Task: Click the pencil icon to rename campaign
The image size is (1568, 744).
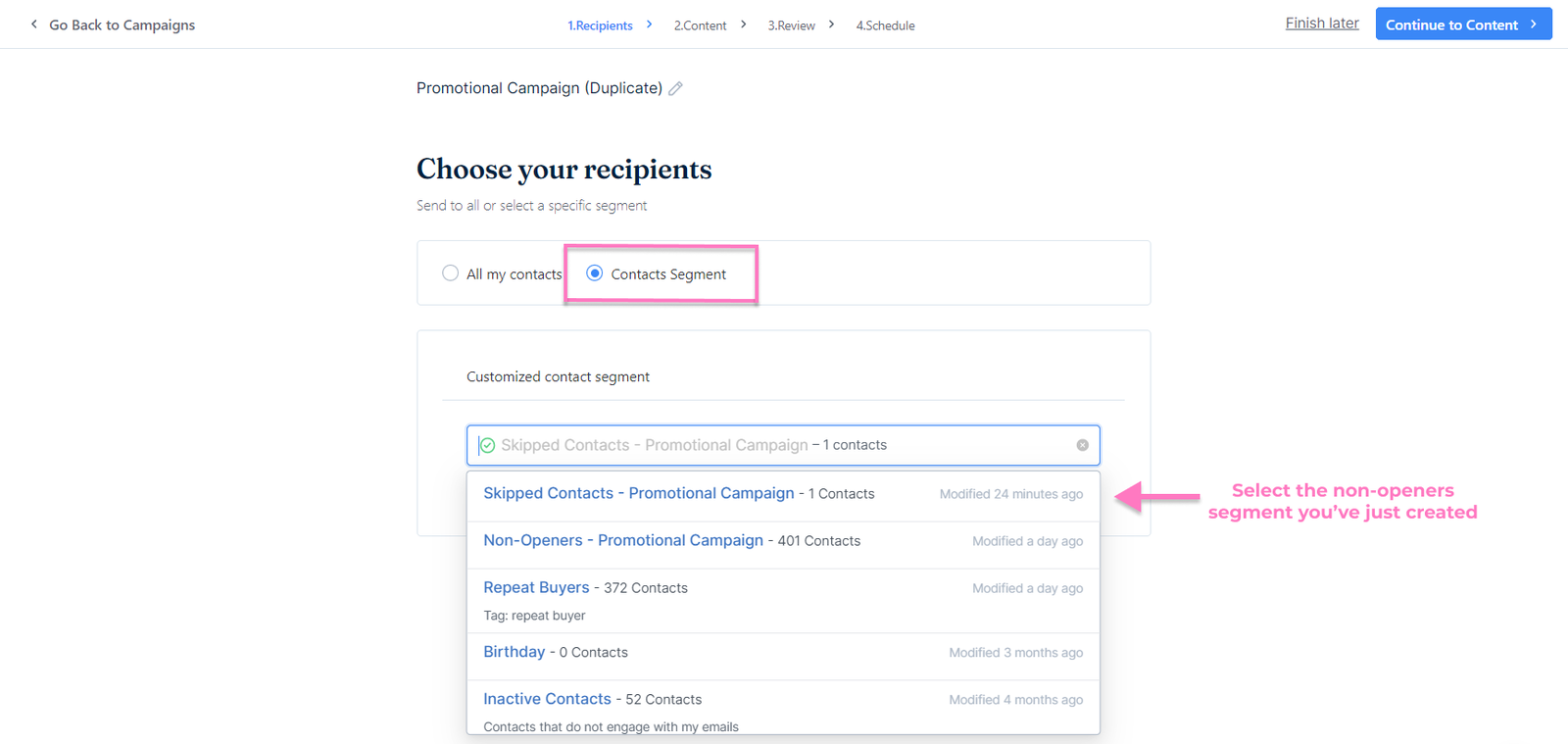Action: (675, 88)
